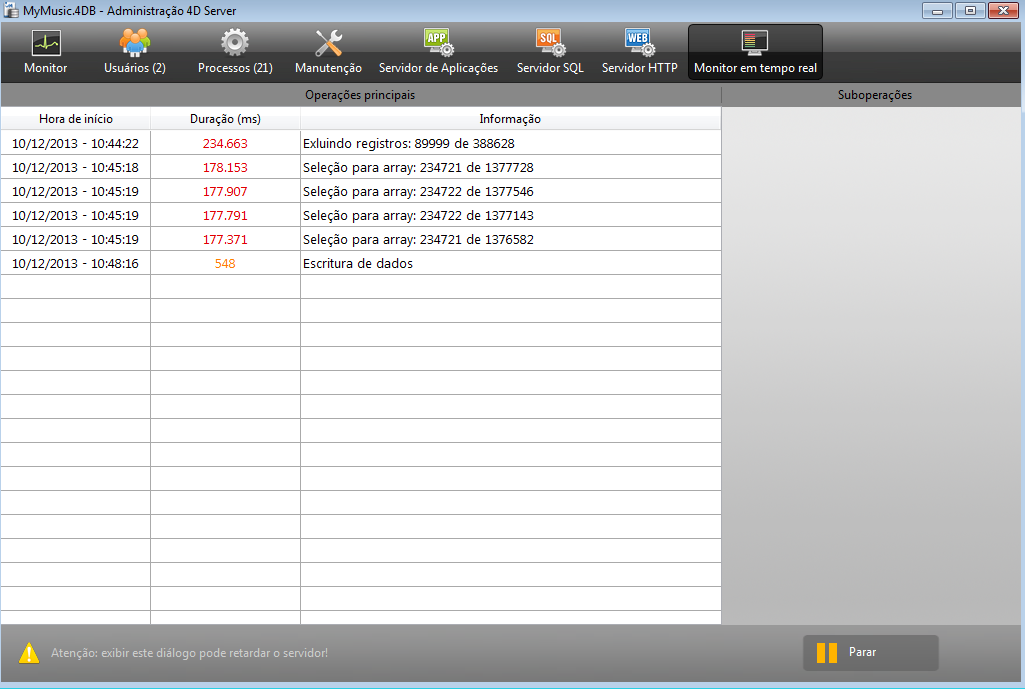Click duration value 177.907
1025x689 pixels.
pyautogui.click(x=225, y=192)
